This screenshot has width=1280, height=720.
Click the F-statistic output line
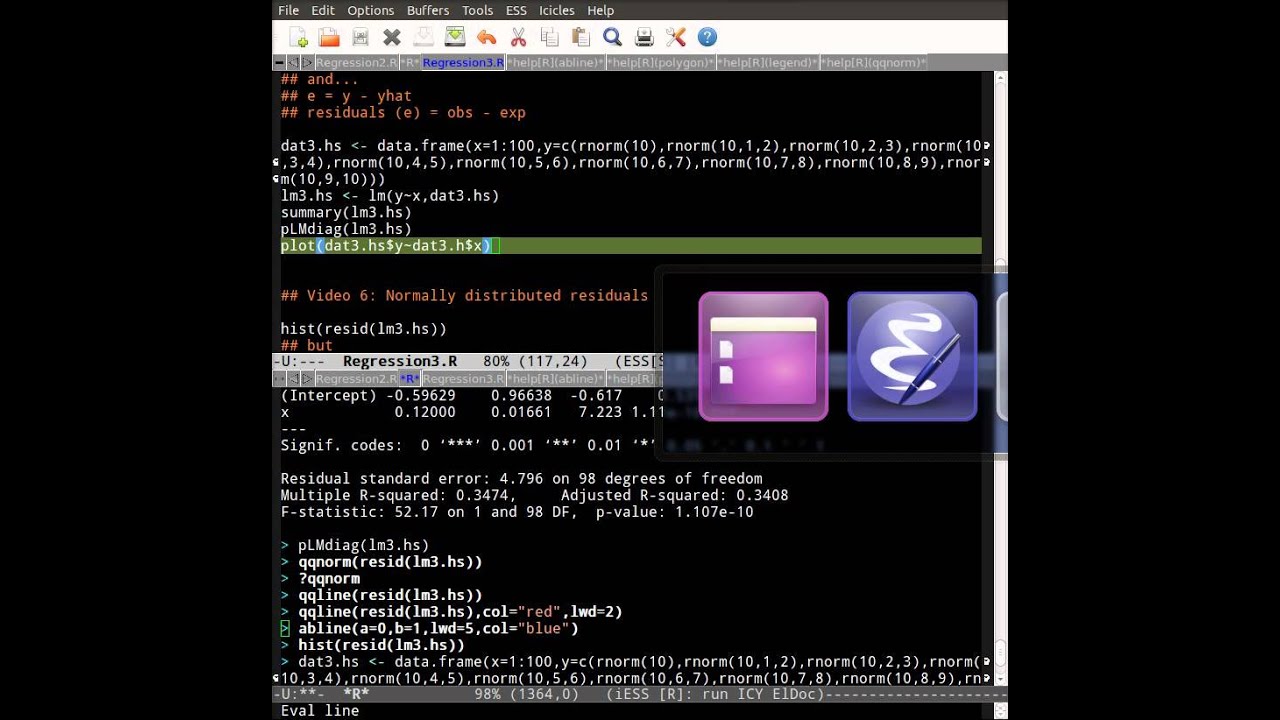coord(517,512)
